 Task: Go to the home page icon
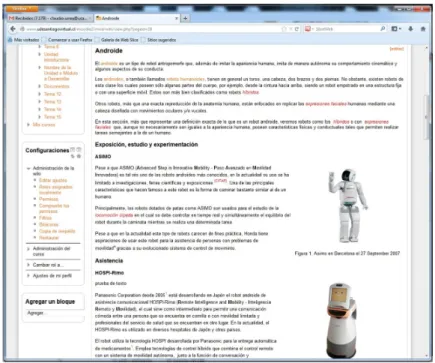423,29
